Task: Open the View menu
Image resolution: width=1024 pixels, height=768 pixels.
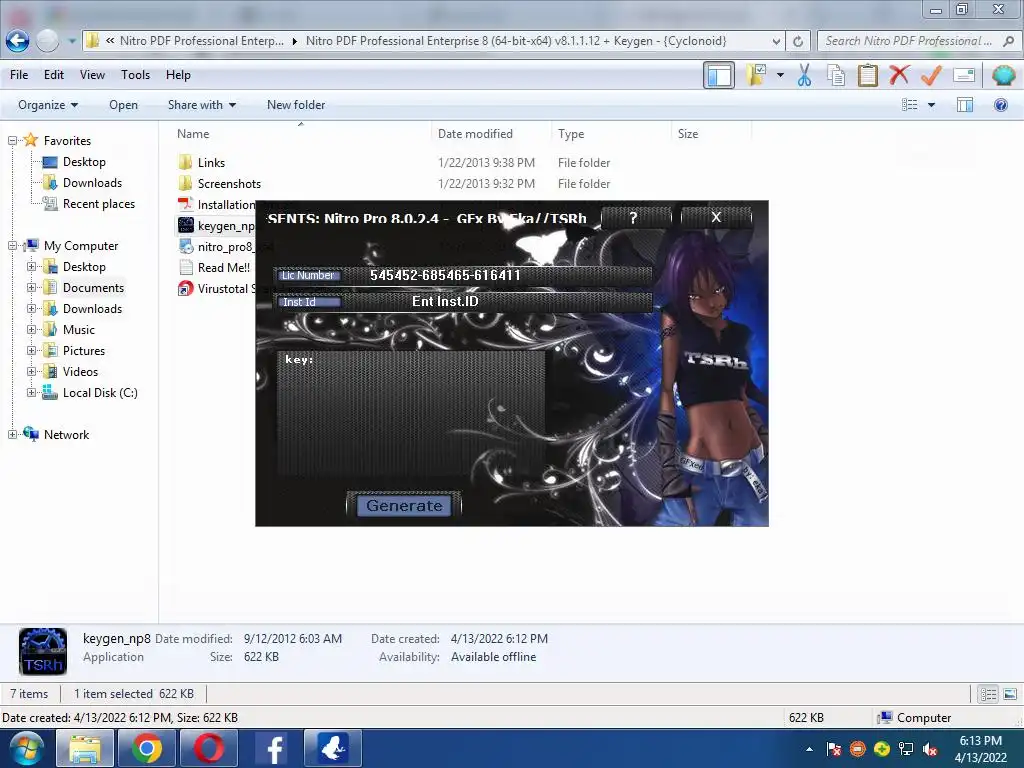Action: 92,74
